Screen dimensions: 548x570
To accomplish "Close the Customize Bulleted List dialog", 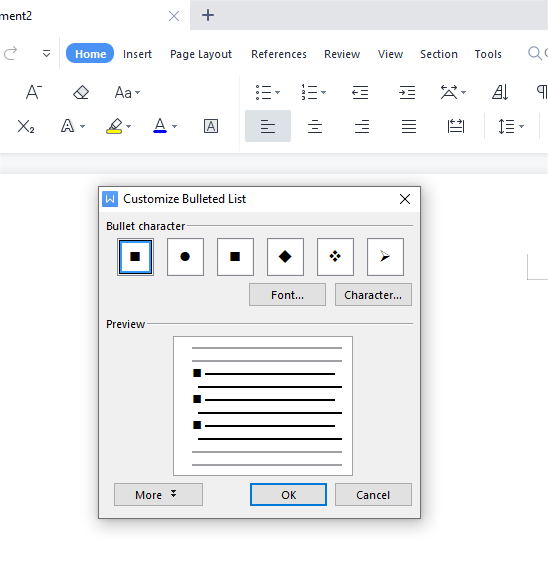I will coord(405,199).
